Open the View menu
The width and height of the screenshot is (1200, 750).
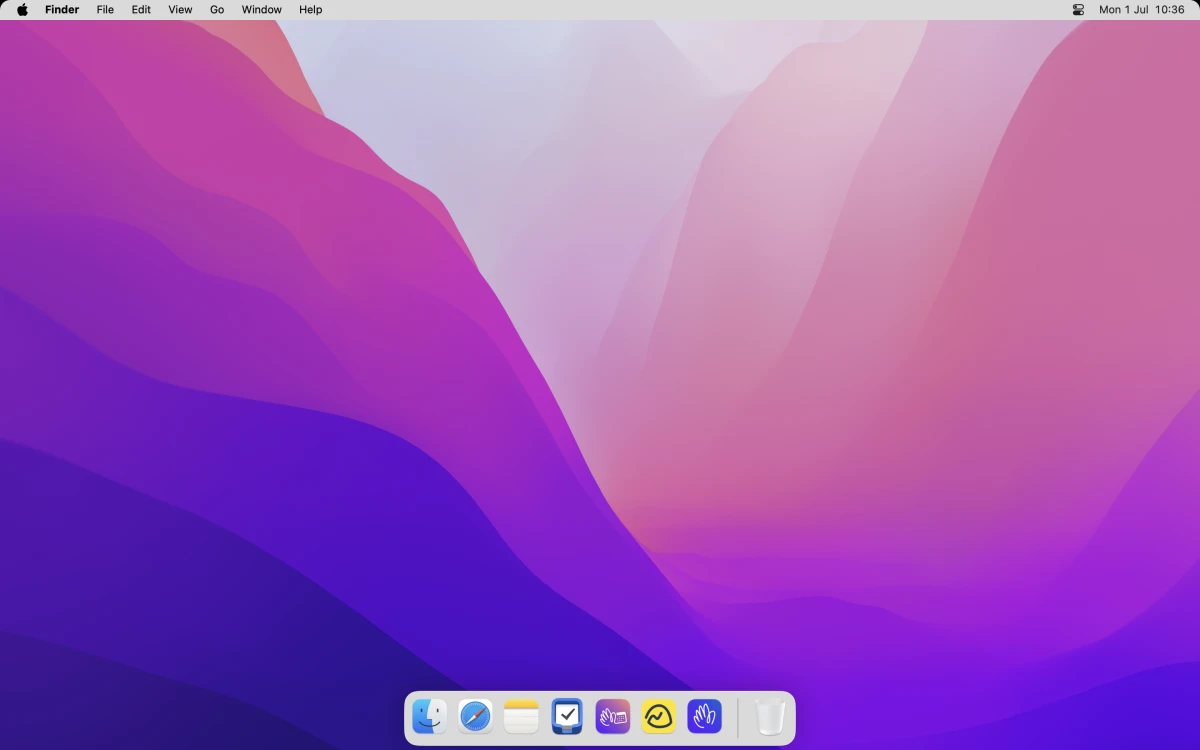[x=179, y=10]
